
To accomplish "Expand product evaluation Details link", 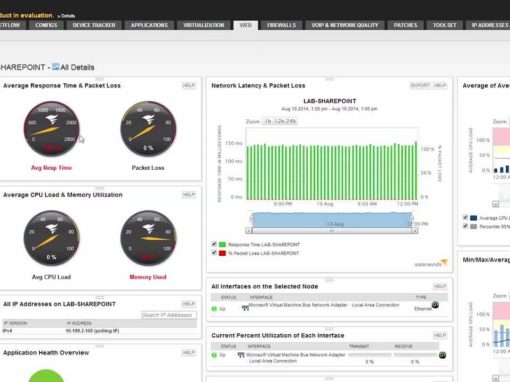I will (x=67, y=16).
